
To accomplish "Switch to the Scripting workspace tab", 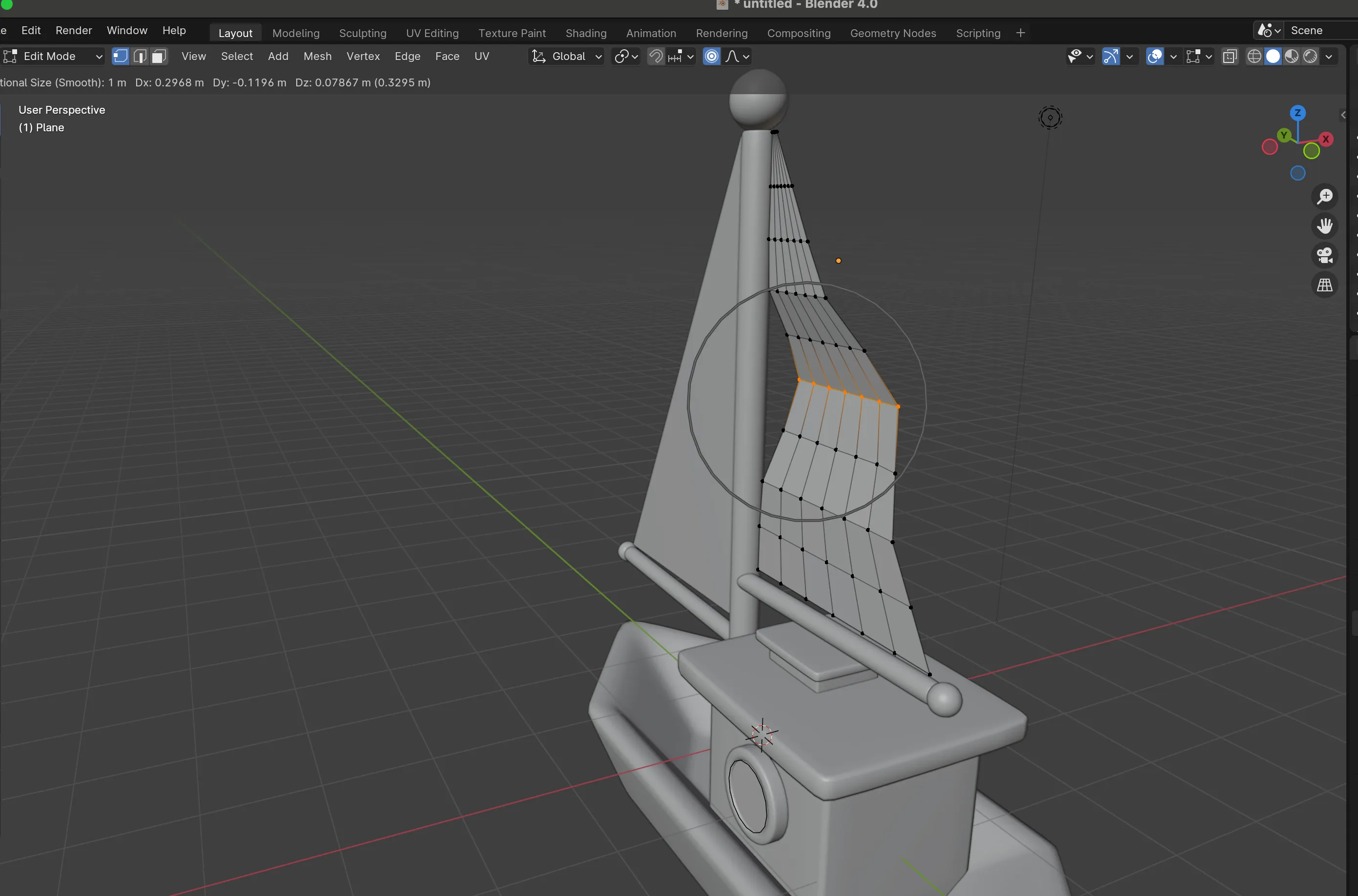I will coord(978,33).
